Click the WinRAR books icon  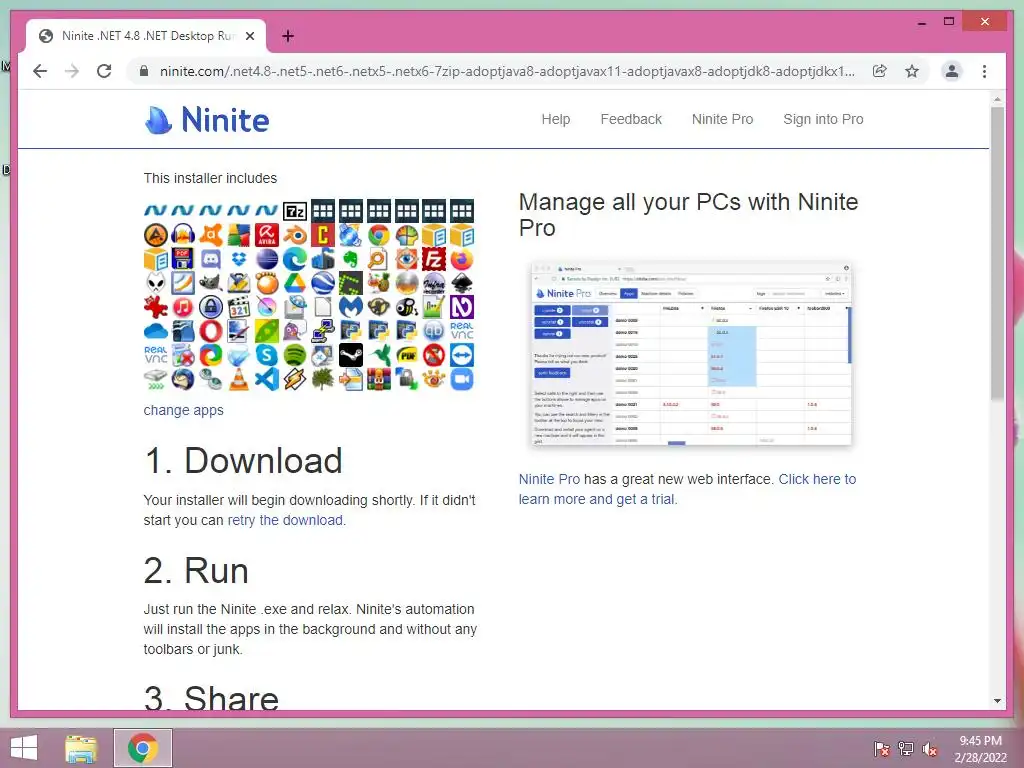coord(378,379)
